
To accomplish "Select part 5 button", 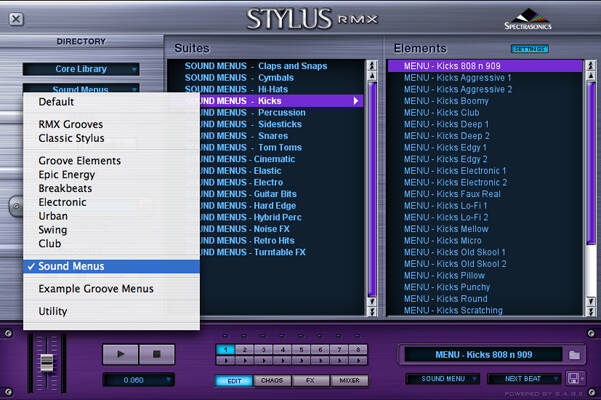I will (x=302, y=349).
